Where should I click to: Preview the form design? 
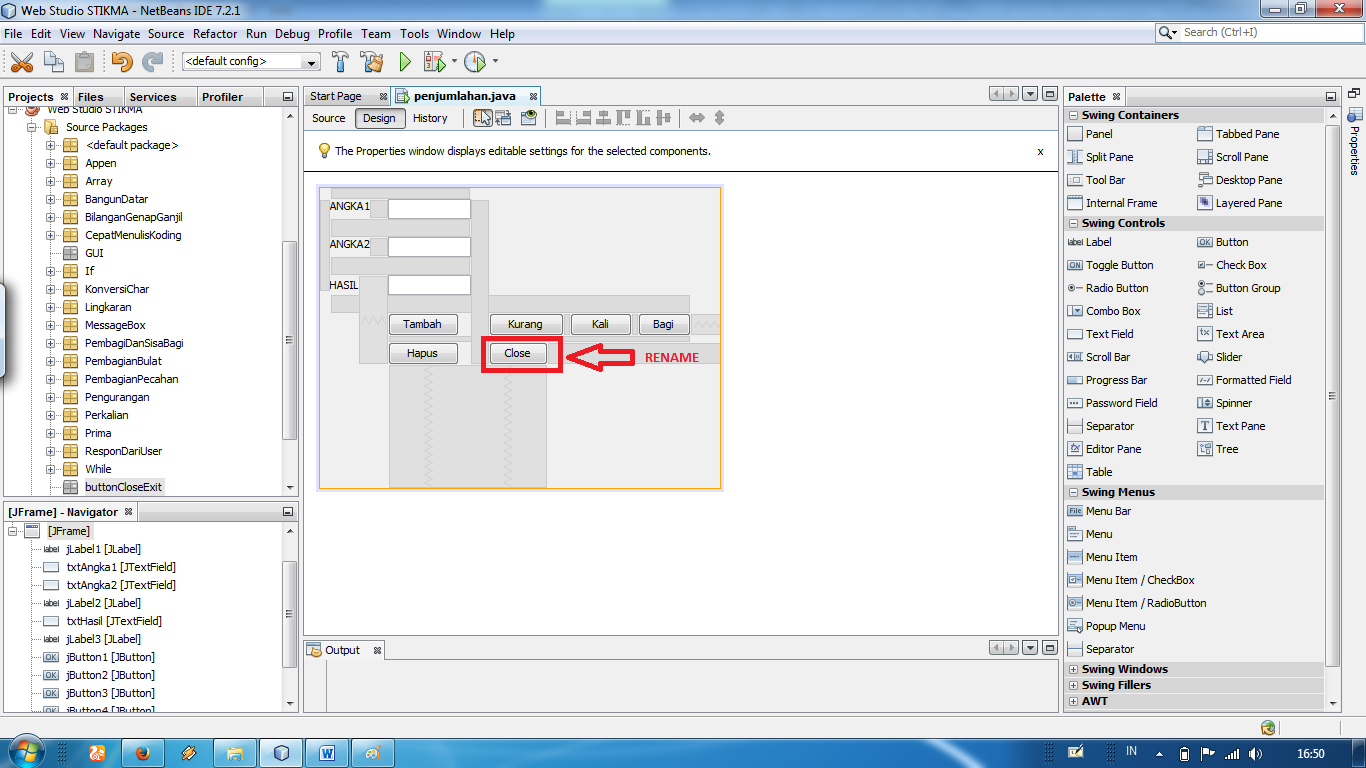coord(528,118)
